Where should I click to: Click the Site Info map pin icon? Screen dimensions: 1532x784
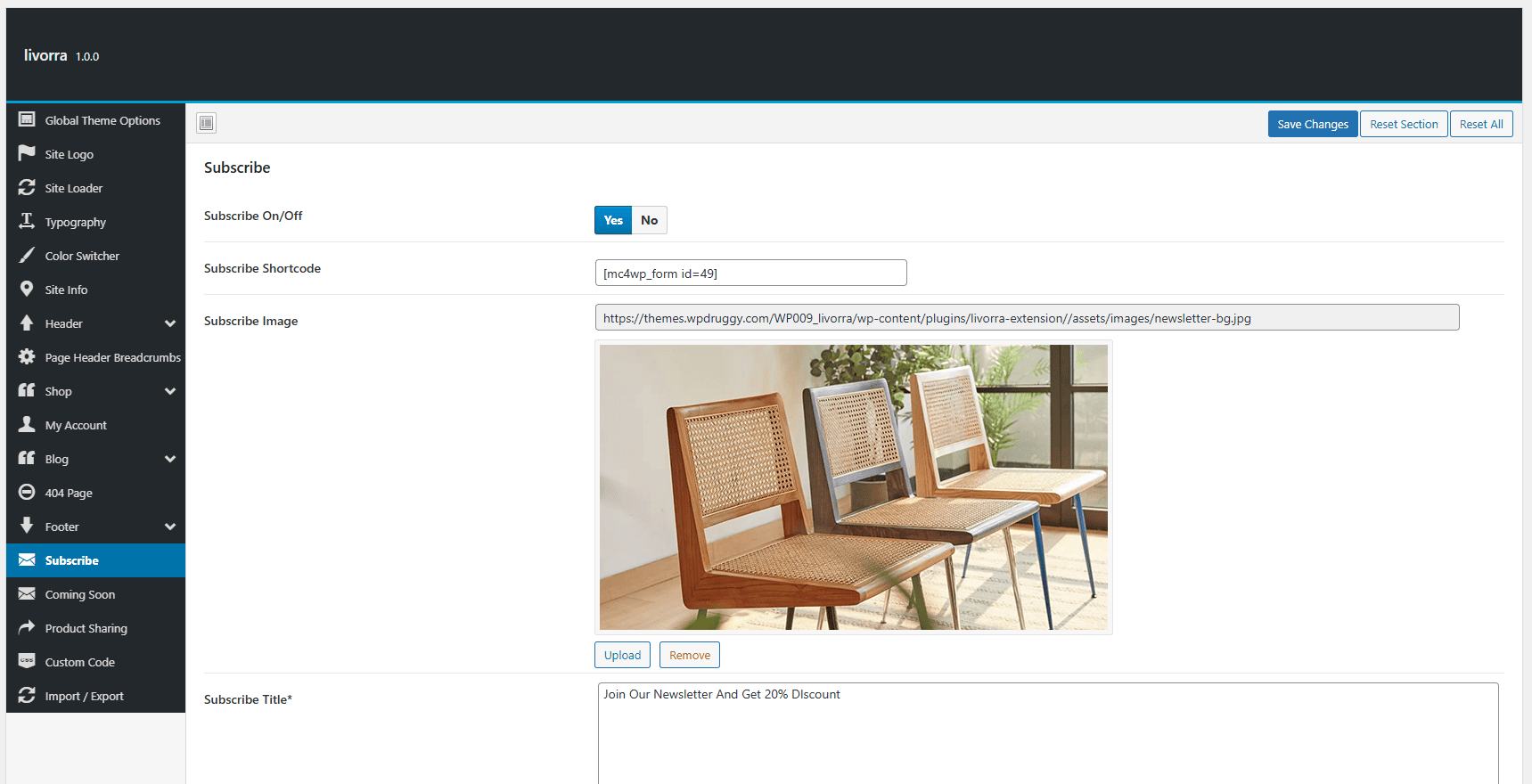(27, 289)
